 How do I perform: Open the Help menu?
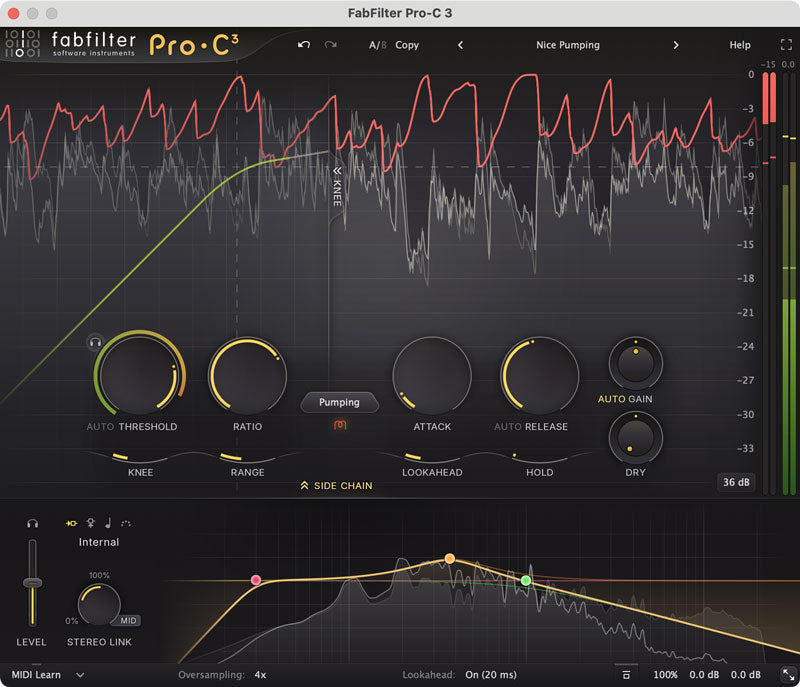[739, 45]
